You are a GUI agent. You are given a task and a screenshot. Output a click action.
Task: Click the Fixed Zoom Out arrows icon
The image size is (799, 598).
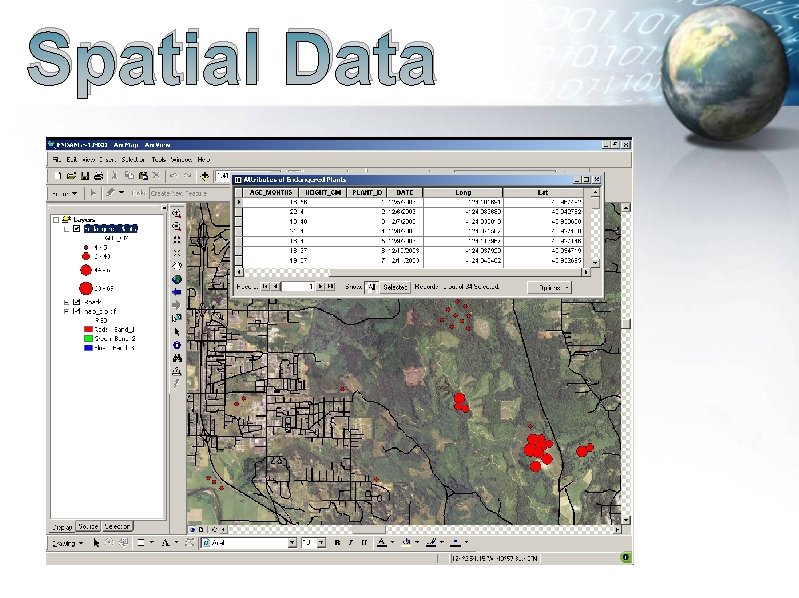coord(177,253)
